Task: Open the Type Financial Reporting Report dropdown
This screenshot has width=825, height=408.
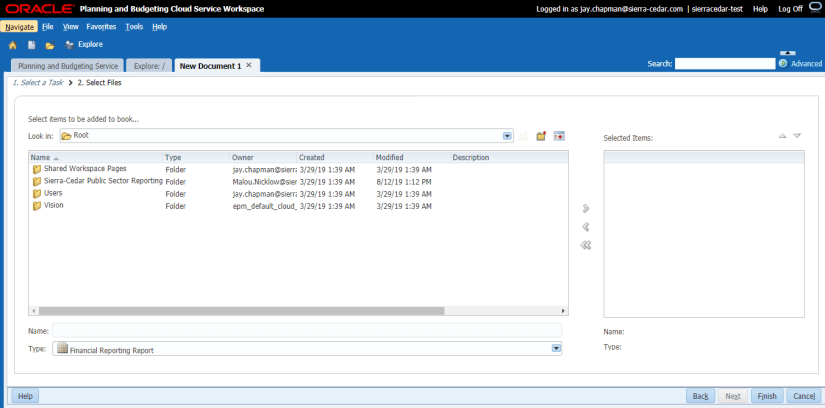Action: [555, 349]
